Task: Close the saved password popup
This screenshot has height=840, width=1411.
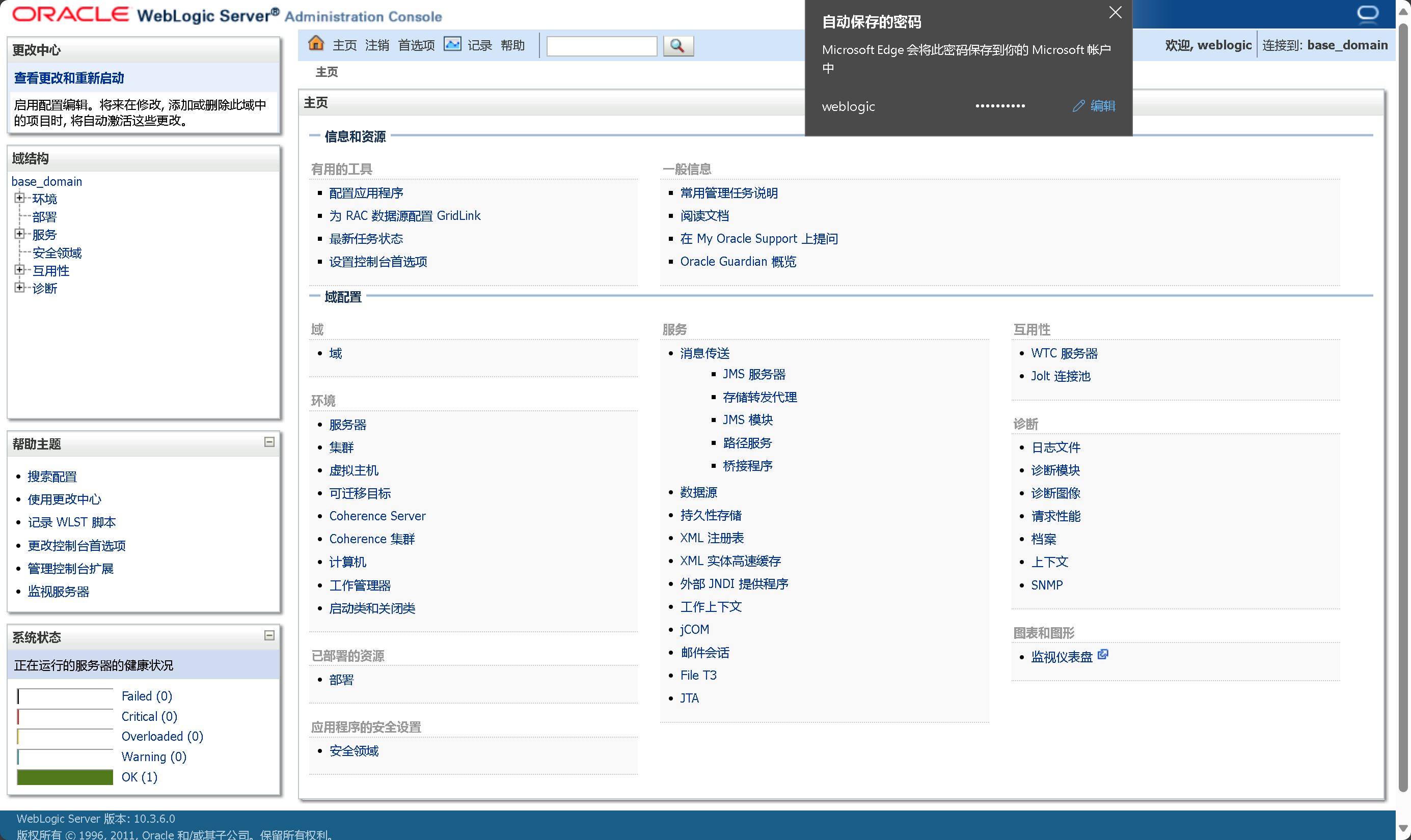Action: click(1115, 12)
